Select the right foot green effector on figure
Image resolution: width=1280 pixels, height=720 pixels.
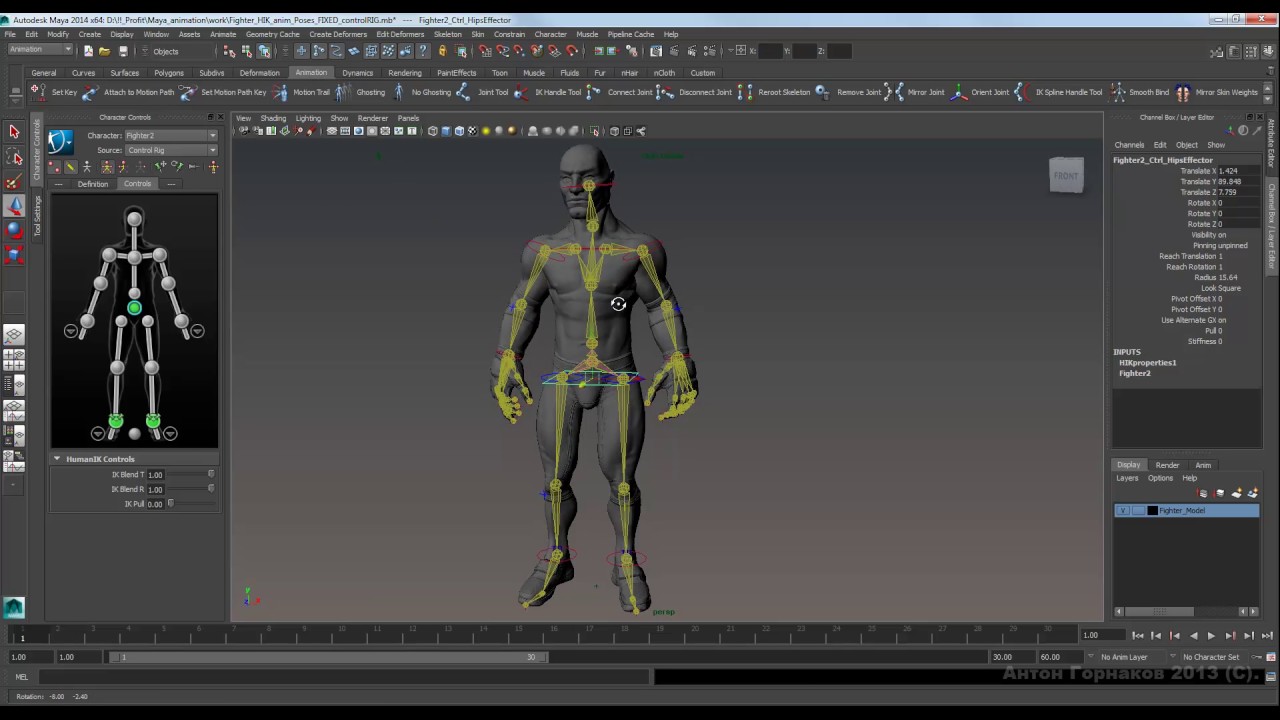[153, 421]
